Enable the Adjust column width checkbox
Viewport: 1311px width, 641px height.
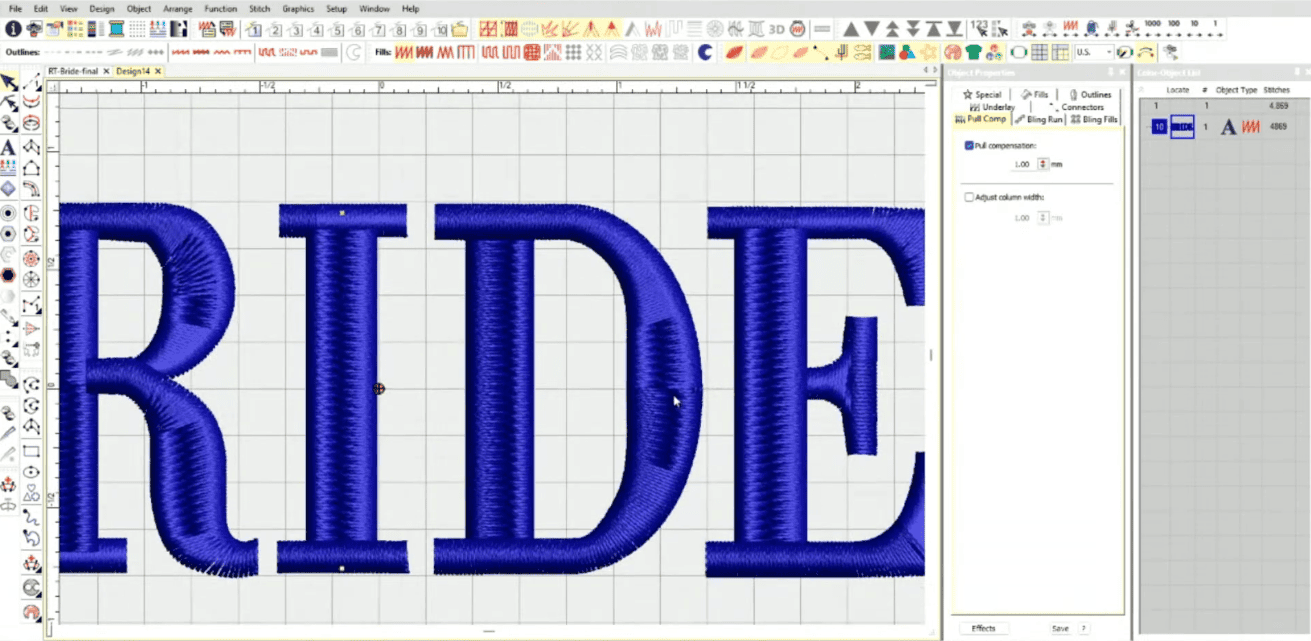click(x=969, y=197)
